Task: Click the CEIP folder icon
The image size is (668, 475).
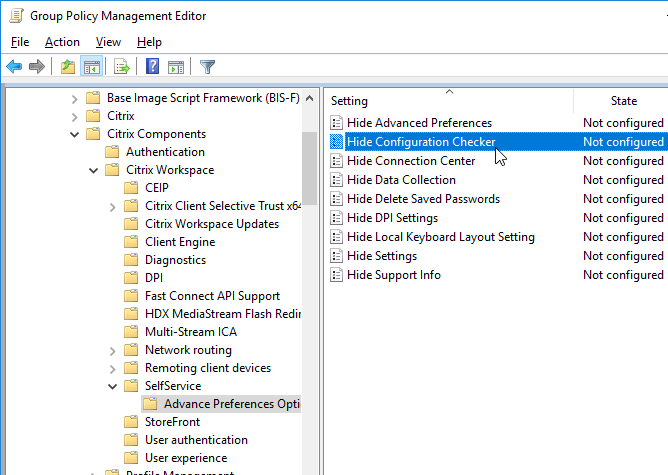Action: (x=131, y=188)
